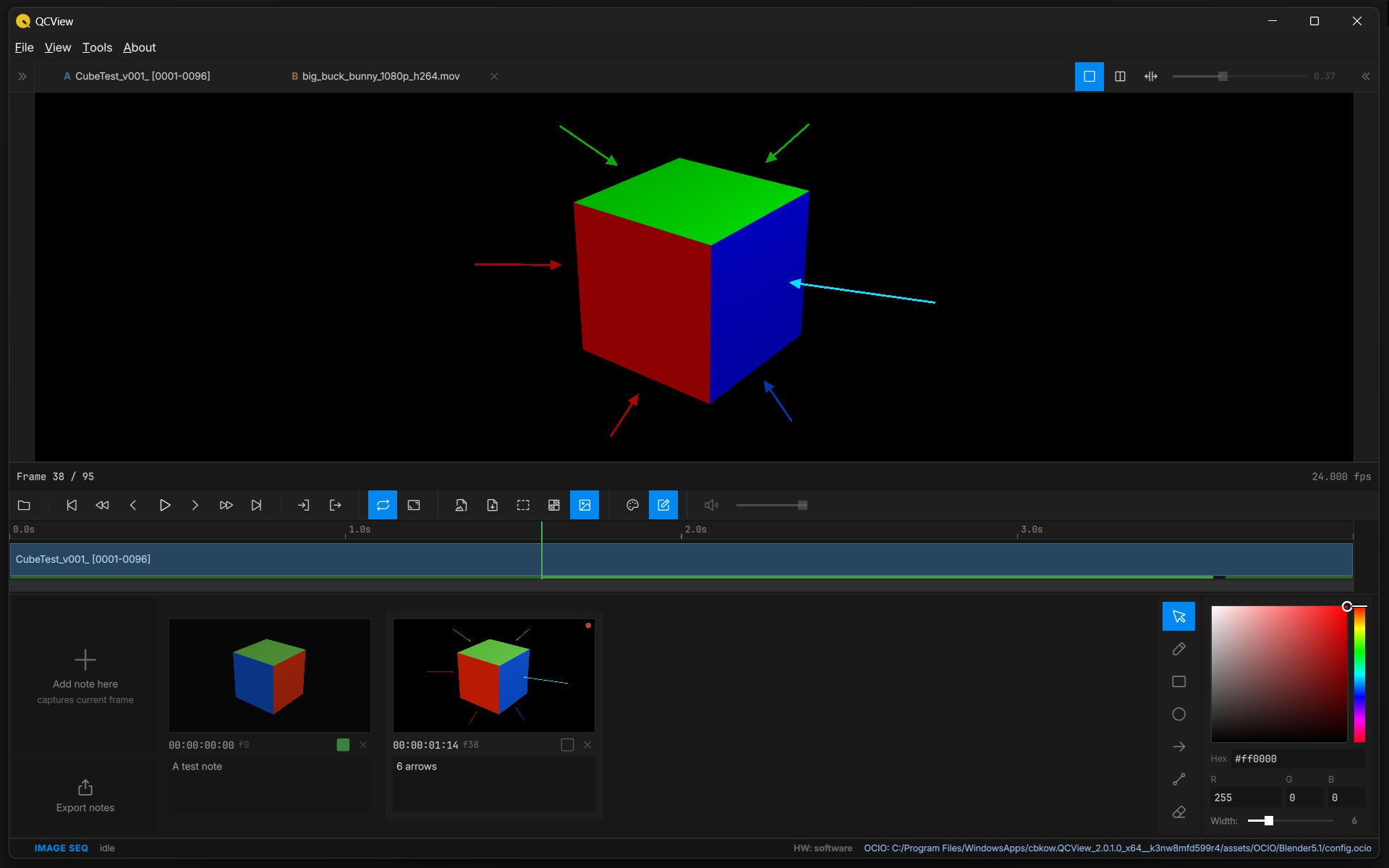The image size is (1389, 868).
Task: Set the out point marker
Action: coord(335,505)
